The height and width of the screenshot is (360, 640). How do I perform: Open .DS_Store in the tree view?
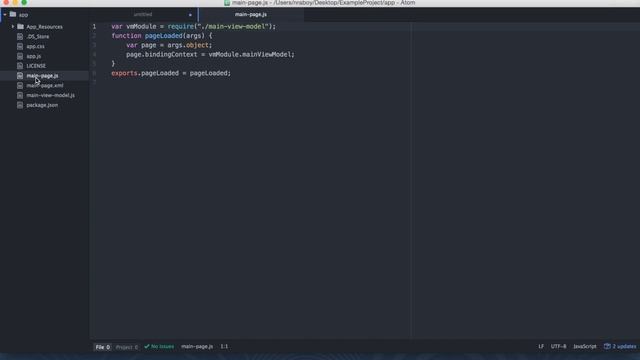pos(38,36)
